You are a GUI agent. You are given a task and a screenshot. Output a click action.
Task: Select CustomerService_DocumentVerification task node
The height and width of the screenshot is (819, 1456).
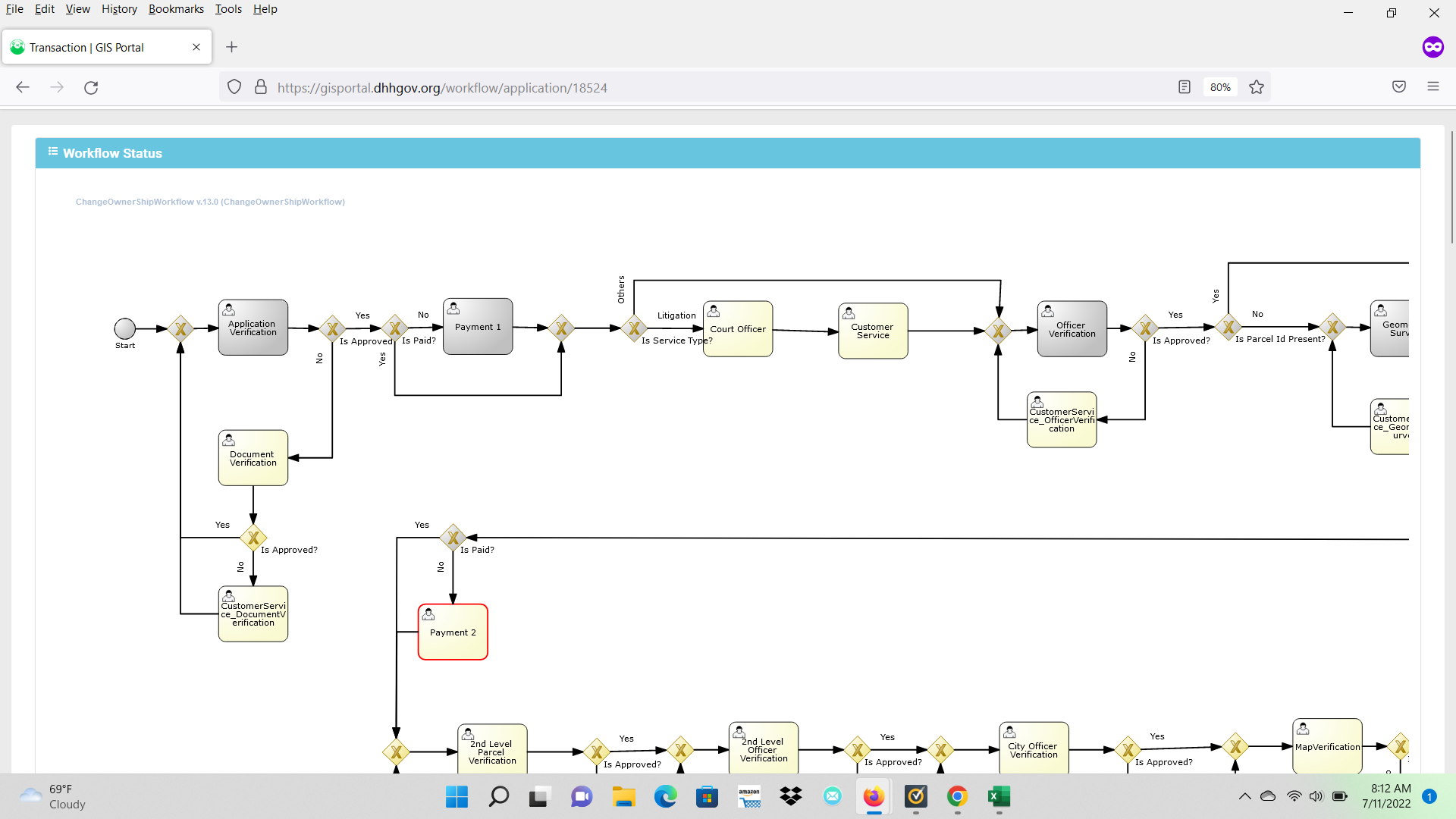(x=253, y=614)
